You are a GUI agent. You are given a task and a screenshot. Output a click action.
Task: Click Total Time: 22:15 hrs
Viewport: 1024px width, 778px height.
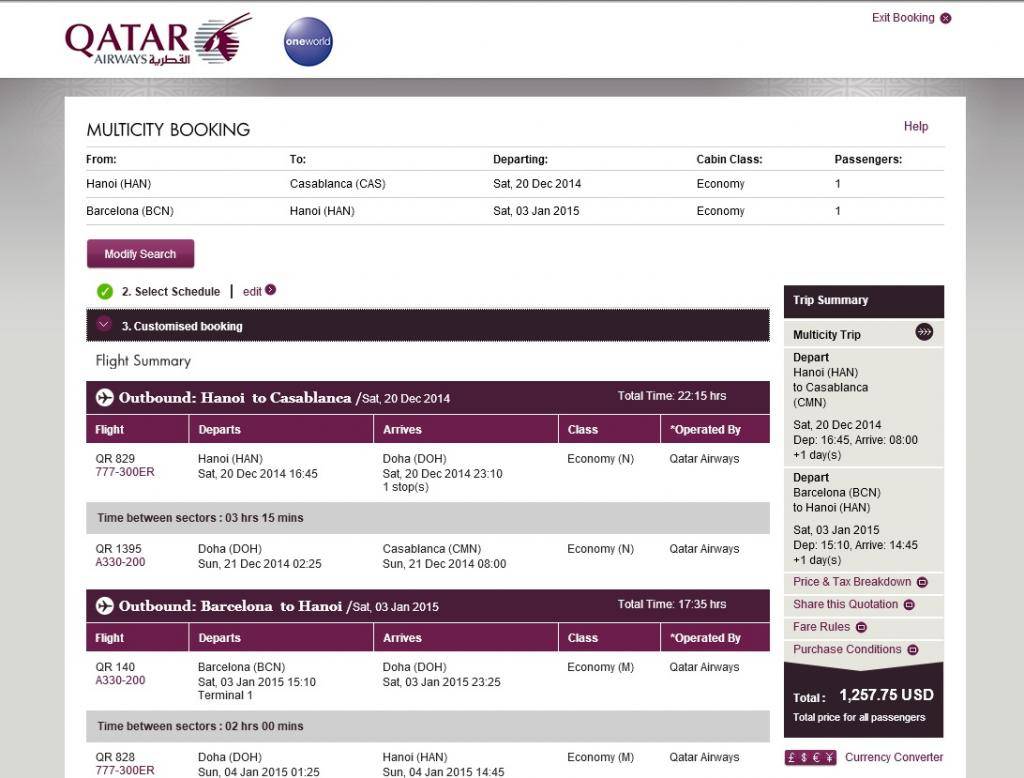click(x=672, y=396)
